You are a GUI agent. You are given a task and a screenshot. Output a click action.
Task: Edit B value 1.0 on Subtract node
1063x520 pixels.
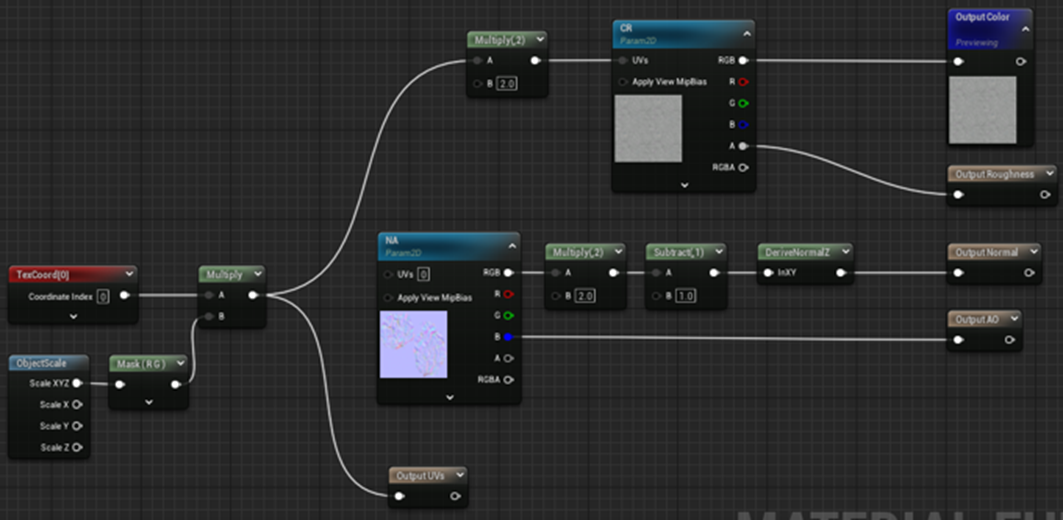(x=685, y=296)
